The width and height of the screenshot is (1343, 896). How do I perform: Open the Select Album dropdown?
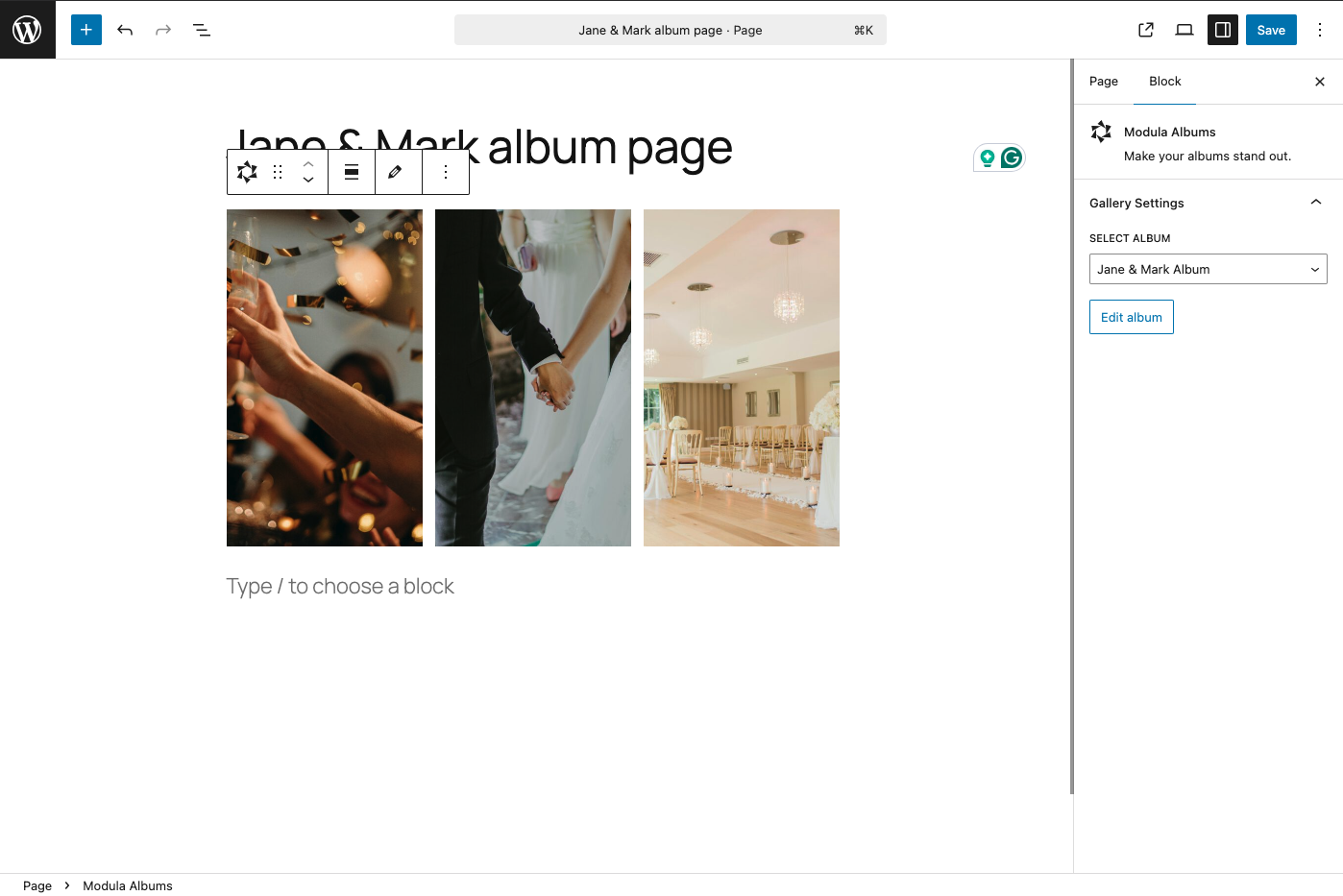tap(1208, 269)
